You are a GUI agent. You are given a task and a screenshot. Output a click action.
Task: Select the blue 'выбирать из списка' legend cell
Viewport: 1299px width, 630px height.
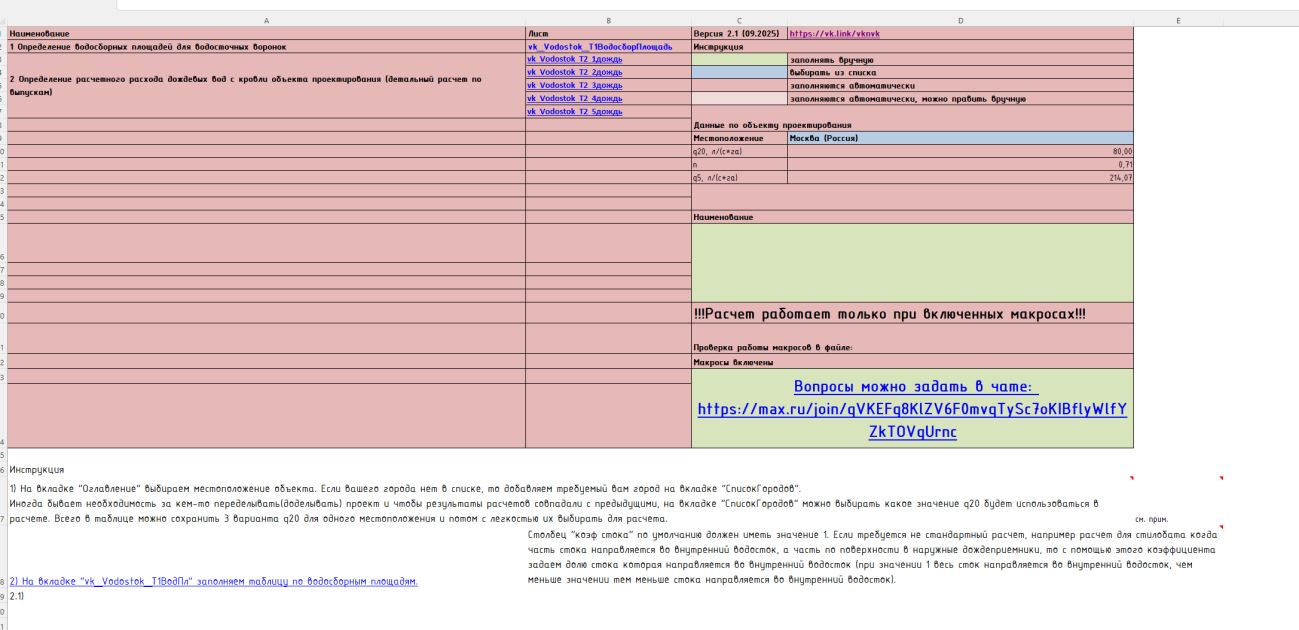[739, 73]
